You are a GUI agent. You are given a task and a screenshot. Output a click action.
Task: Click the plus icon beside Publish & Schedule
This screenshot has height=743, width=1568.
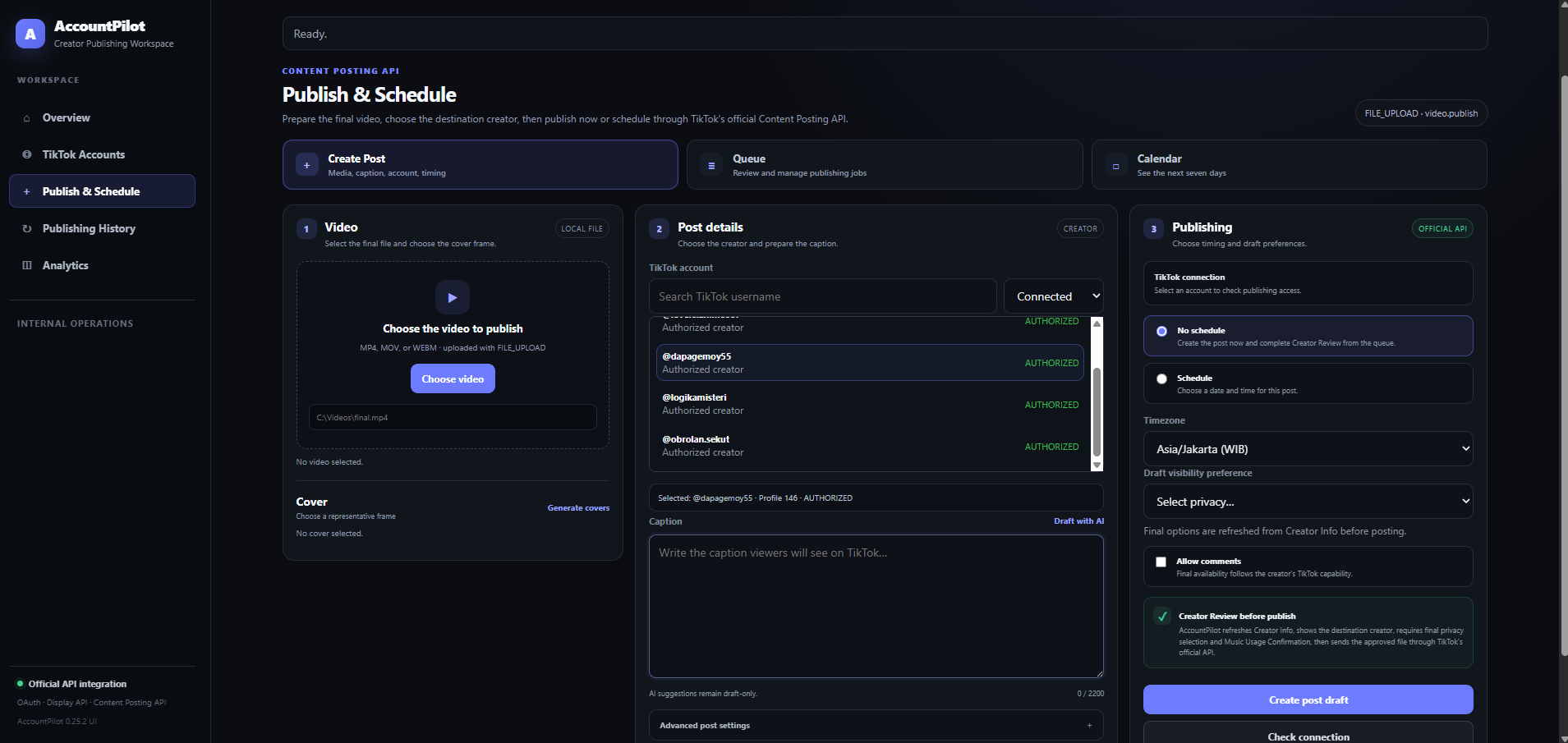[26, 191]
